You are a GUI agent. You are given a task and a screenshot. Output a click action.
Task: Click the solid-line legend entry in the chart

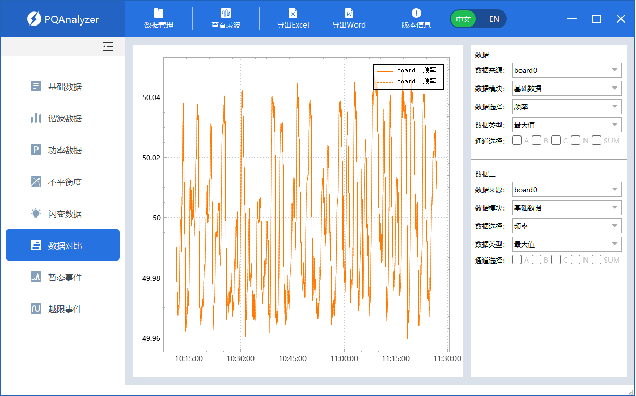coord(407,71)
